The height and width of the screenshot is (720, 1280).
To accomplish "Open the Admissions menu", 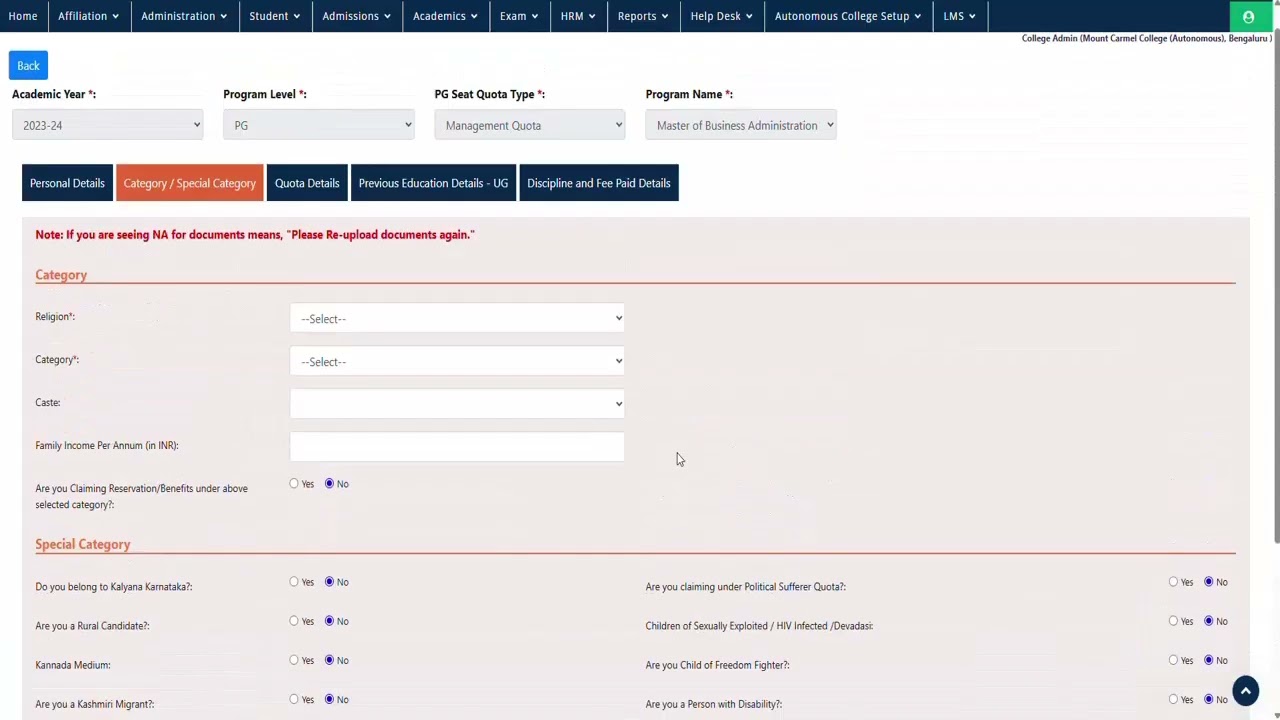I will 357,16.
